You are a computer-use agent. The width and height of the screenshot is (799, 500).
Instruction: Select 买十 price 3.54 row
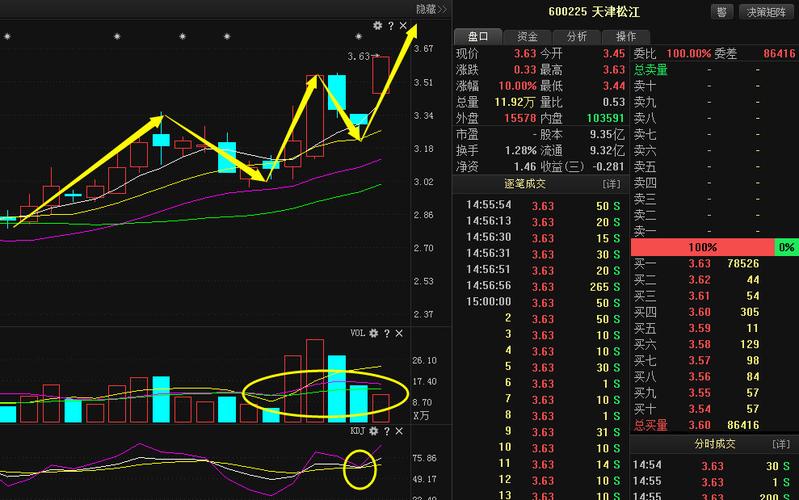pos(714,409)
